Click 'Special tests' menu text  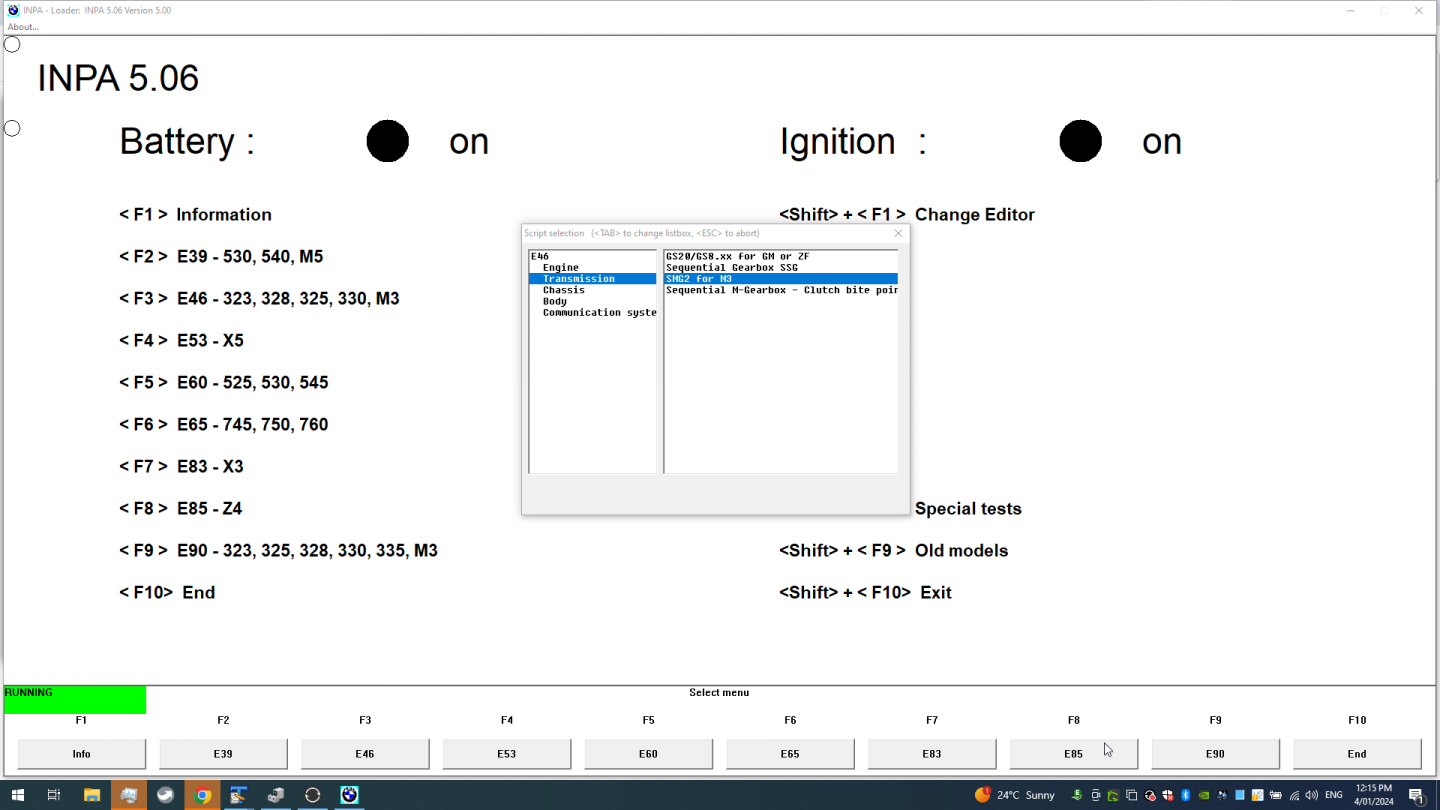pos(968,509)
